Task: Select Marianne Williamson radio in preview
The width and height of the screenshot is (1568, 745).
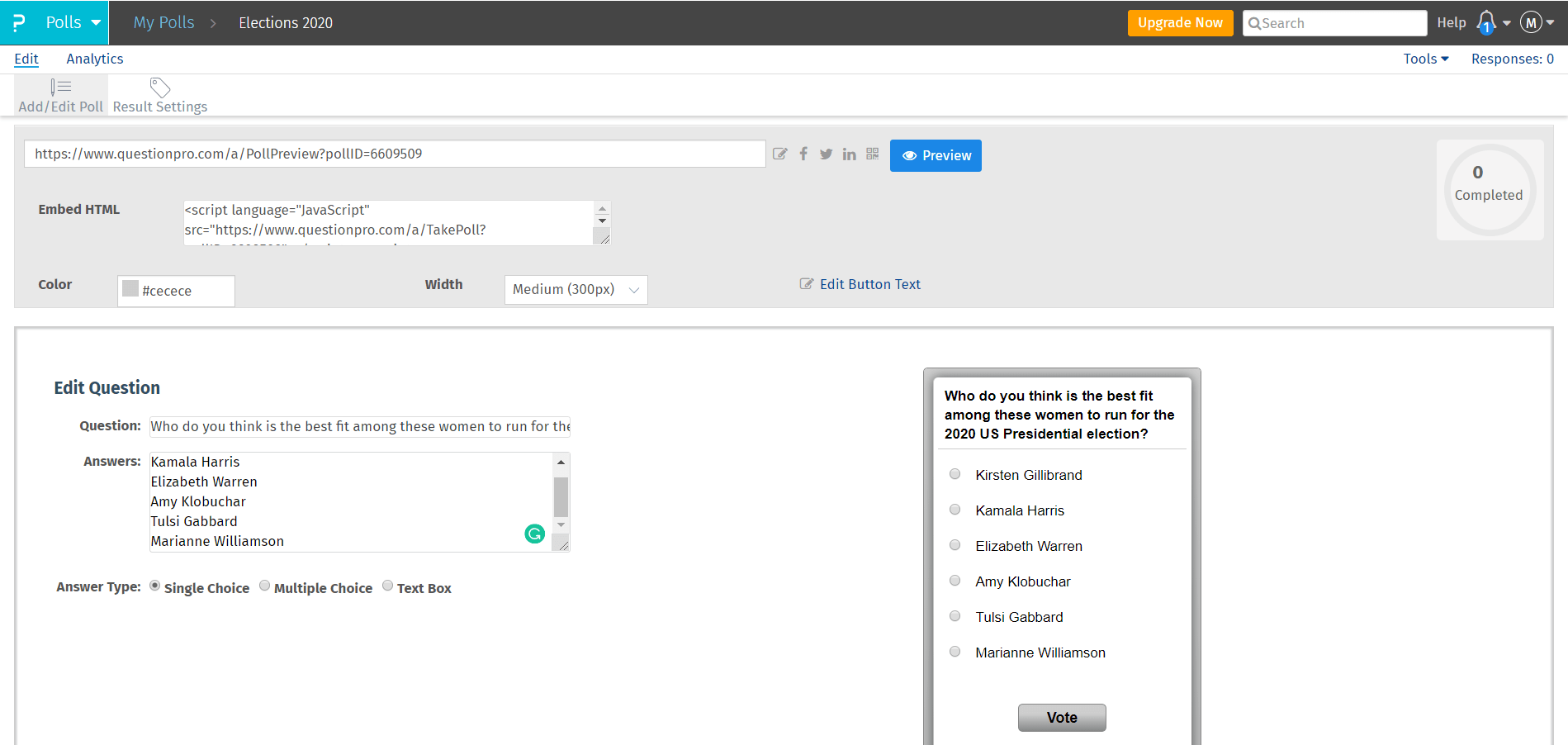Action: pos(955,652)
